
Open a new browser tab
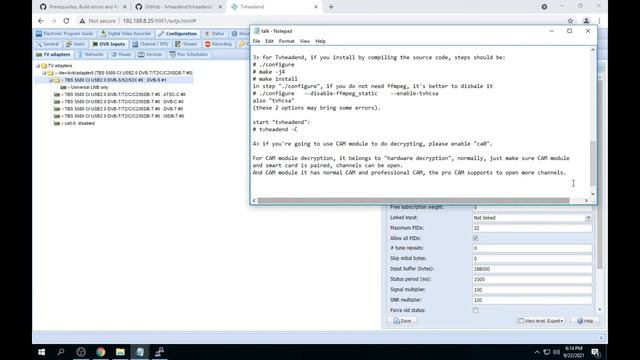[331, 7]
